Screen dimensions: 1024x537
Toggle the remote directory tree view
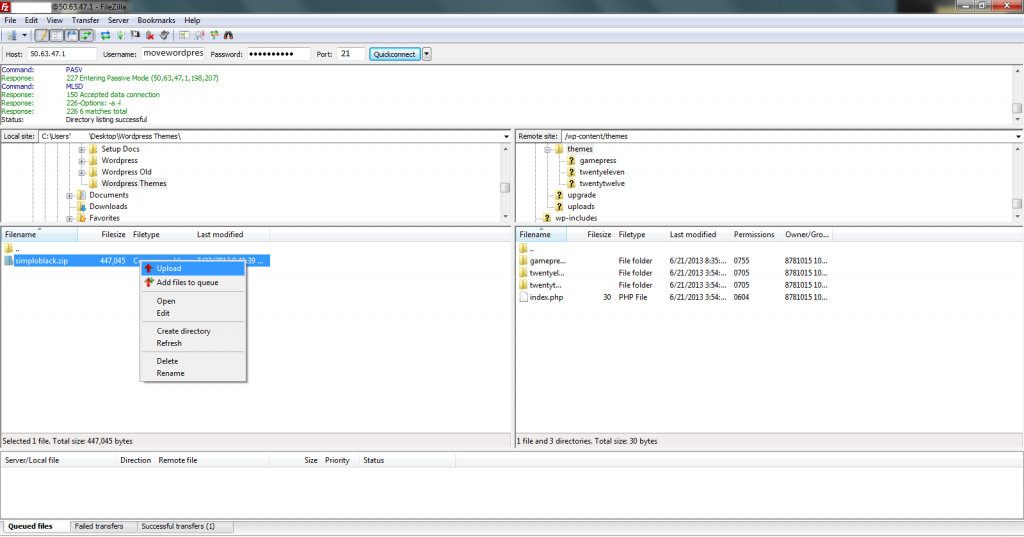pyautogui.click(x=72, y=35)
